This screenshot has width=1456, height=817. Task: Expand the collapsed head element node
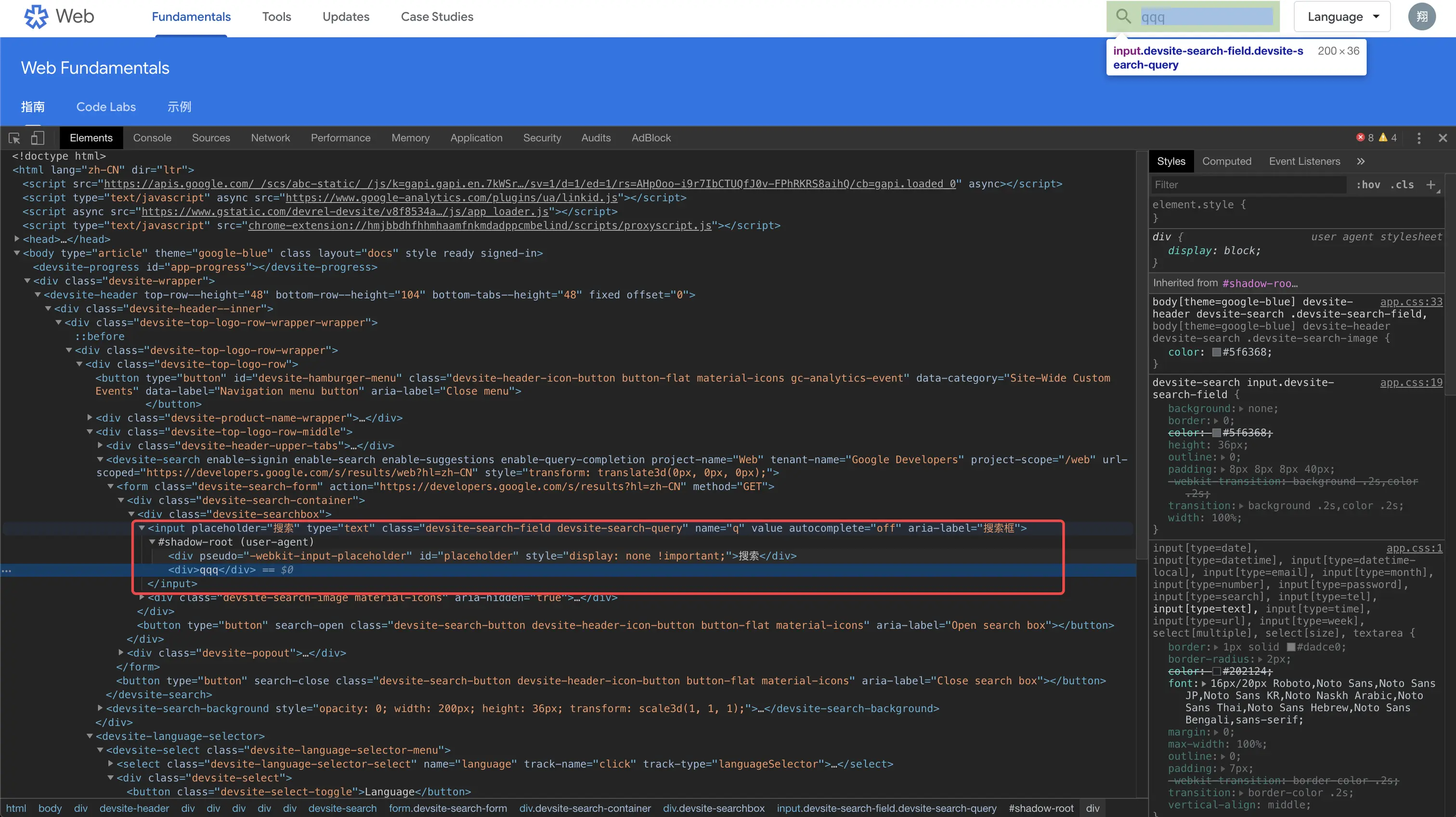(x=17, y=239)
